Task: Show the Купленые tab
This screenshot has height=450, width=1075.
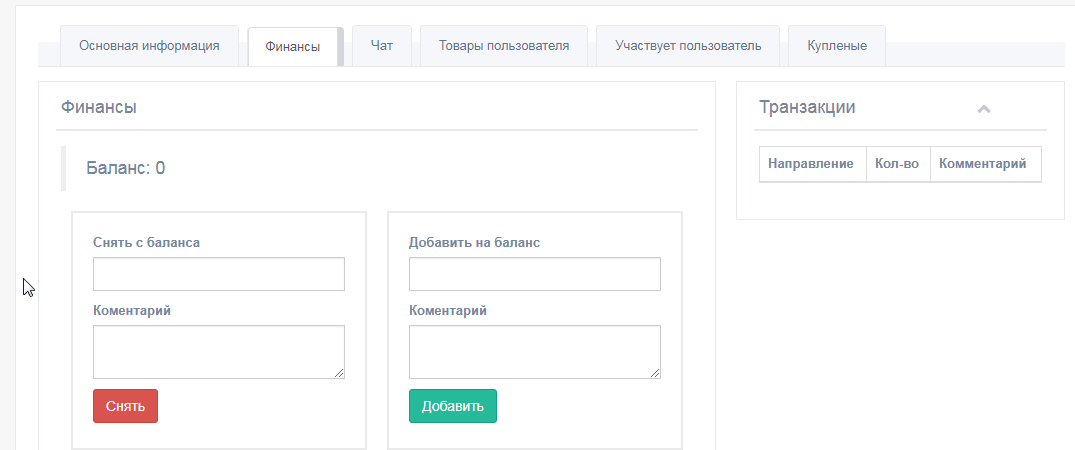Action: pos(837,46)
